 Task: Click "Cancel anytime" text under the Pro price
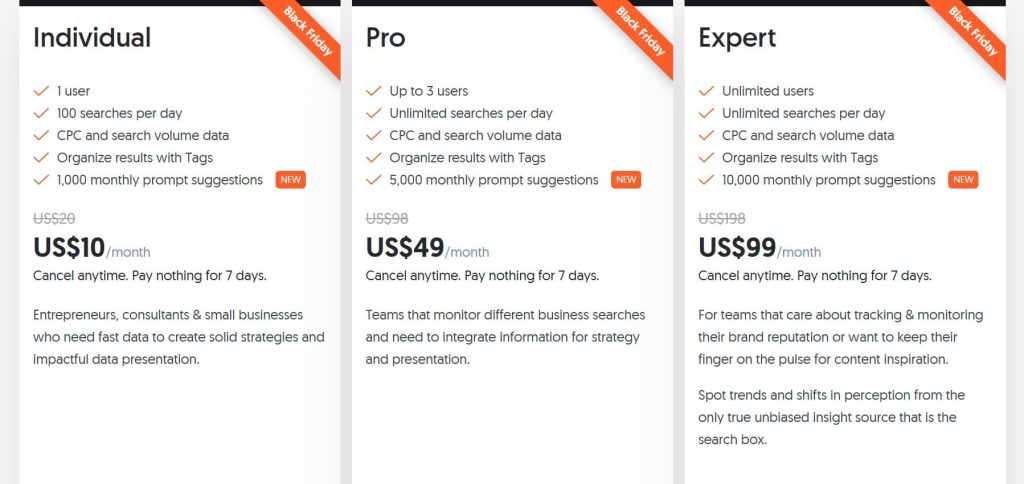pos(412,275)
